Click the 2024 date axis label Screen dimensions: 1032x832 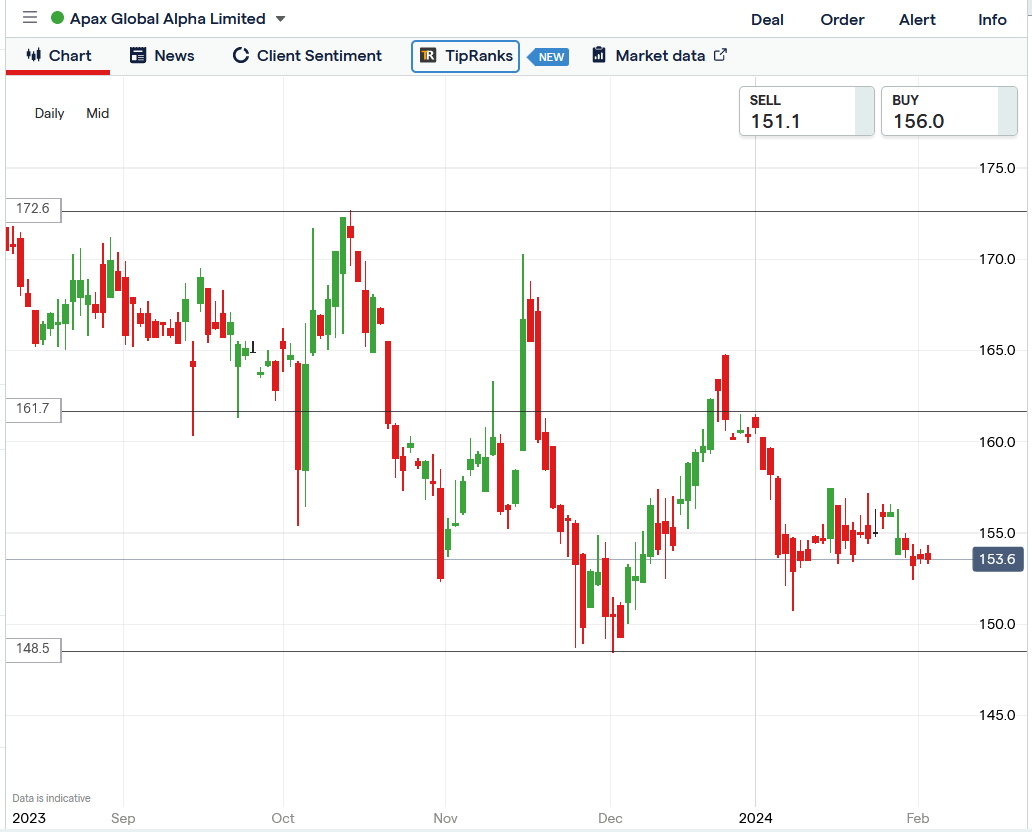tap(756, 818)
